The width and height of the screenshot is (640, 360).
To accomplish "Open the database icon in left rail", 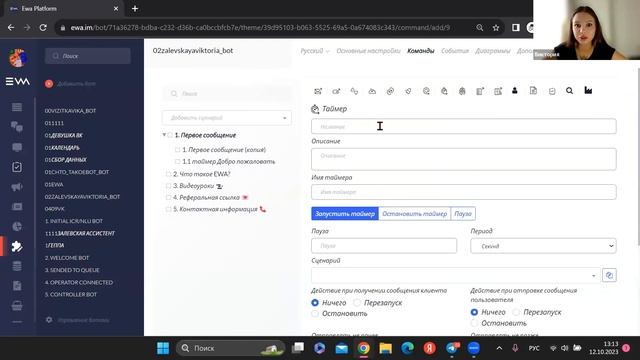I will tap(17, 266).
